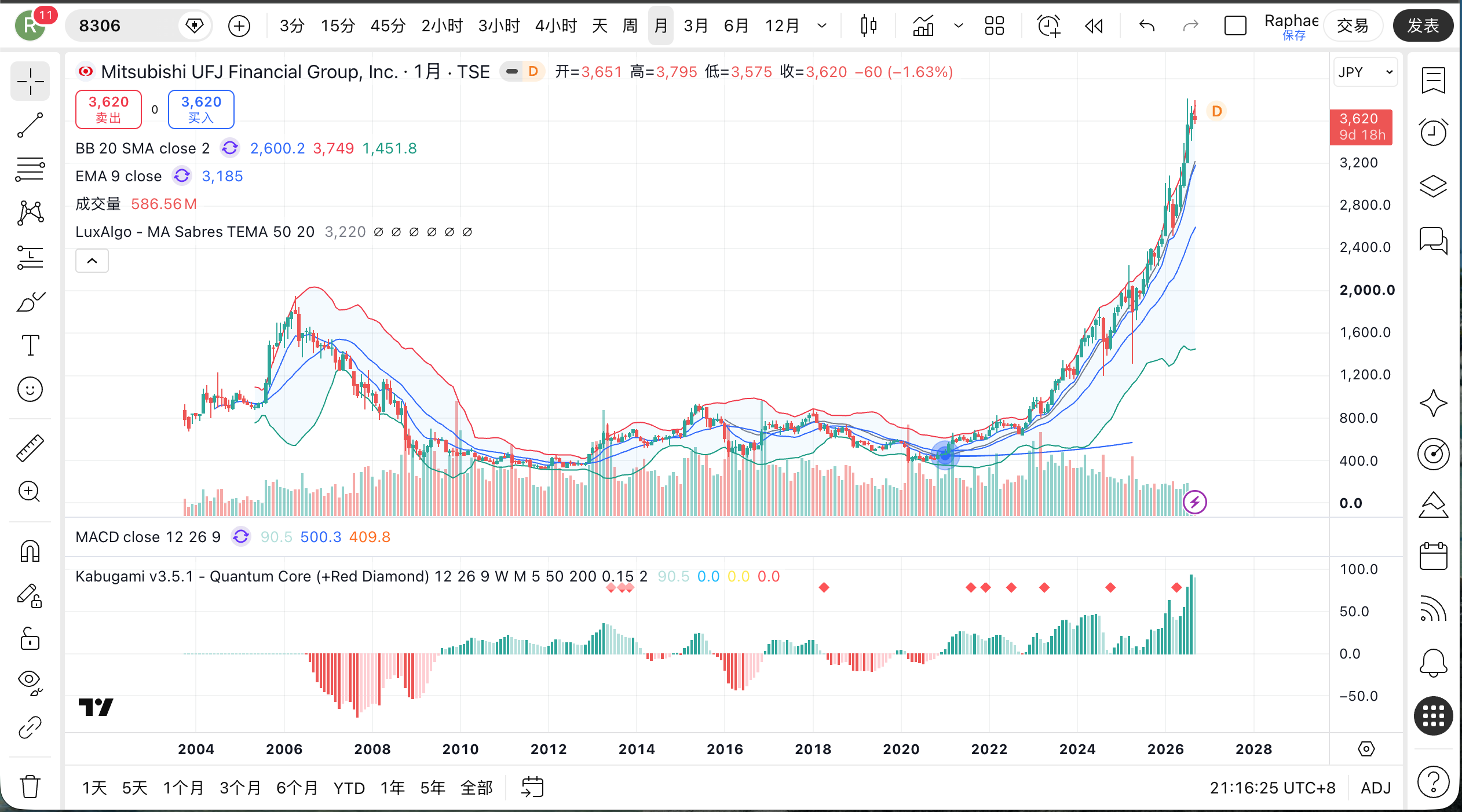Open the layout grid selector
Viewport: 1462px width, 812px height.
[995, 25]
